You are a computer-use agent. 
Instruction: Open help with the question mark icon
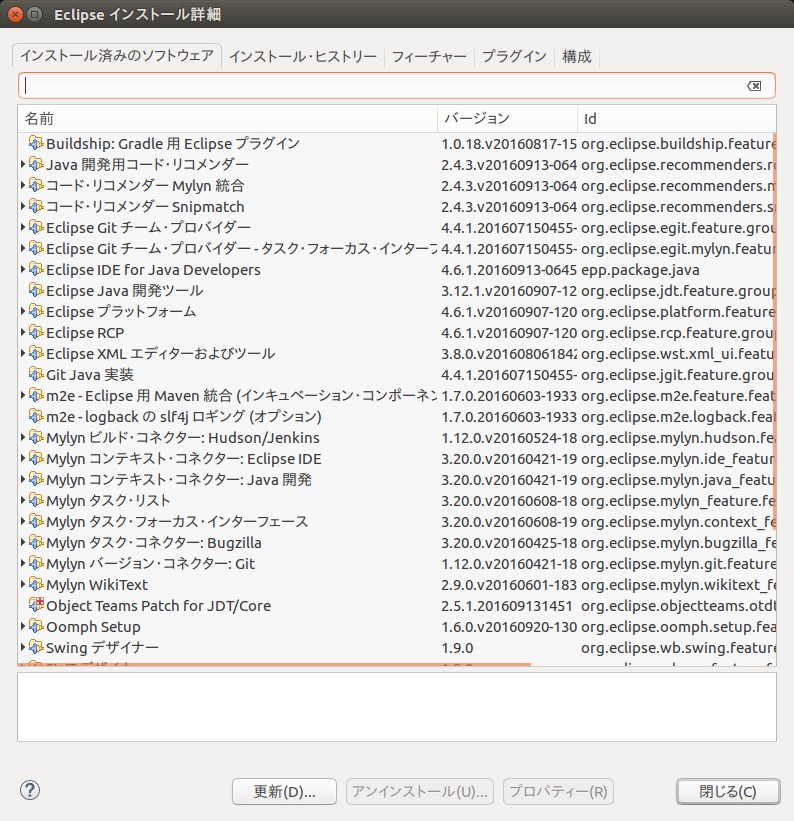point(30,790)
